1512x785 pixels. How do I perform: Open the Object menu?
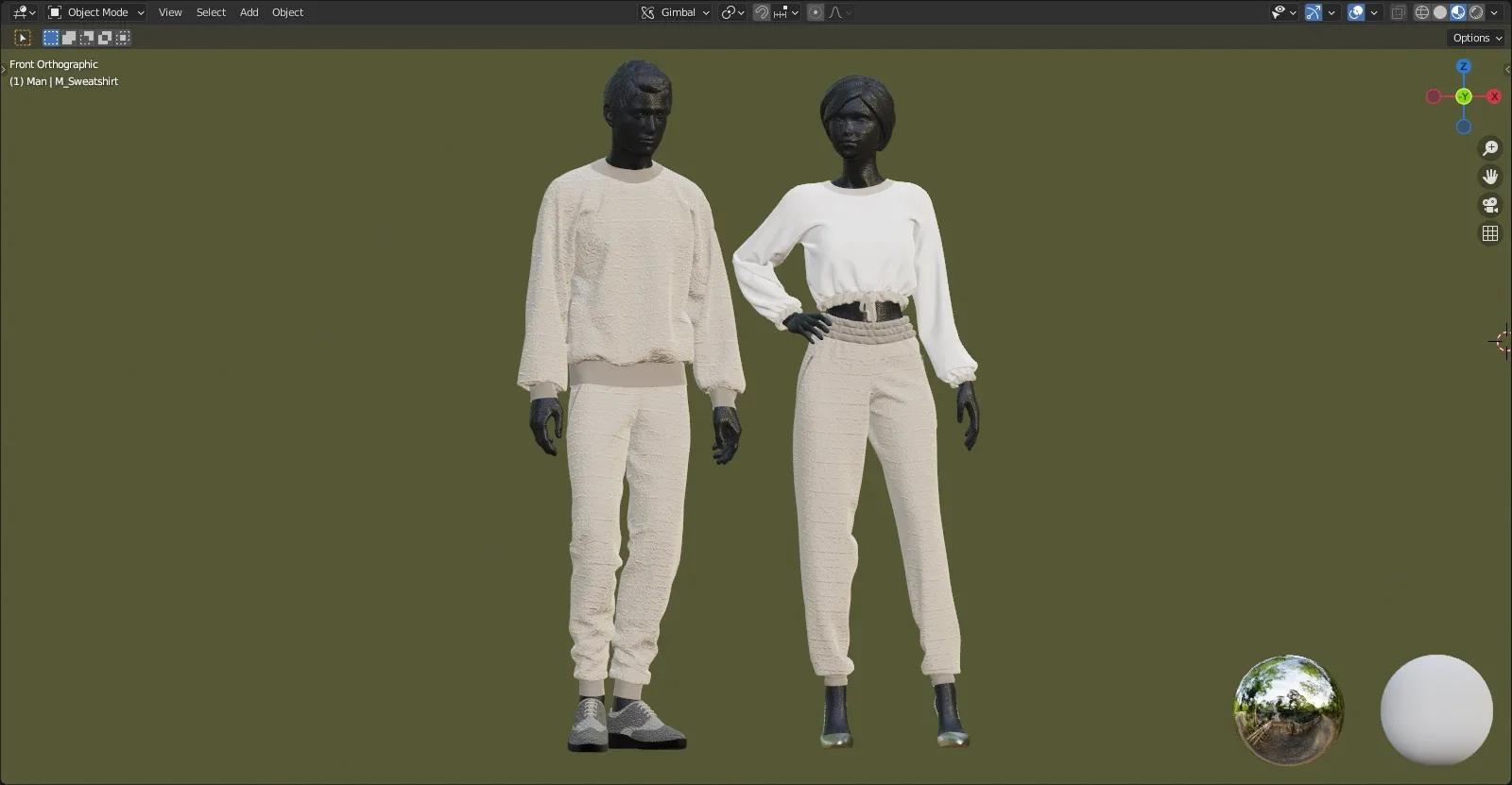coord(287,12)
